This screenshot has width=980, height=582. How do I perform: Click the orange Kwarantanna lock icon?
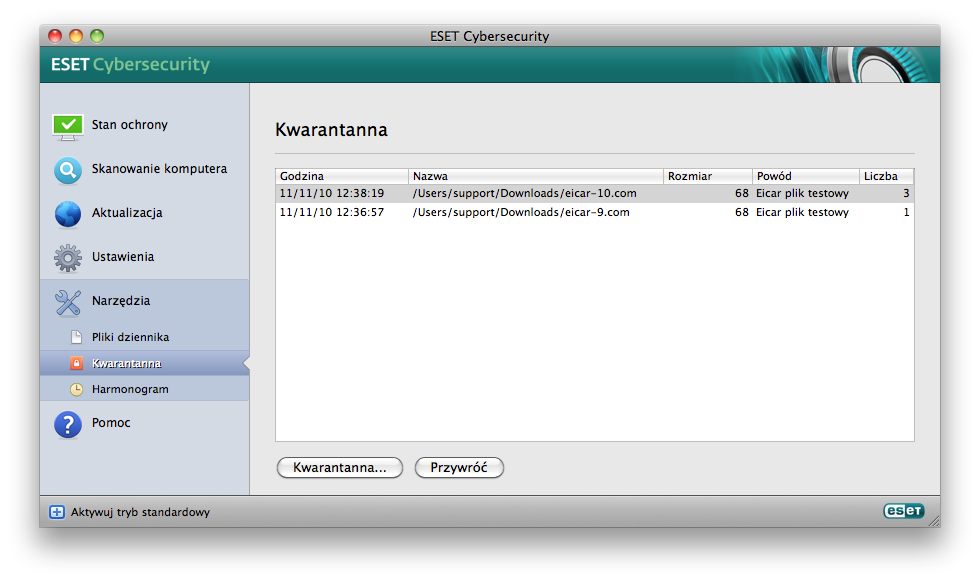(76, 363)
